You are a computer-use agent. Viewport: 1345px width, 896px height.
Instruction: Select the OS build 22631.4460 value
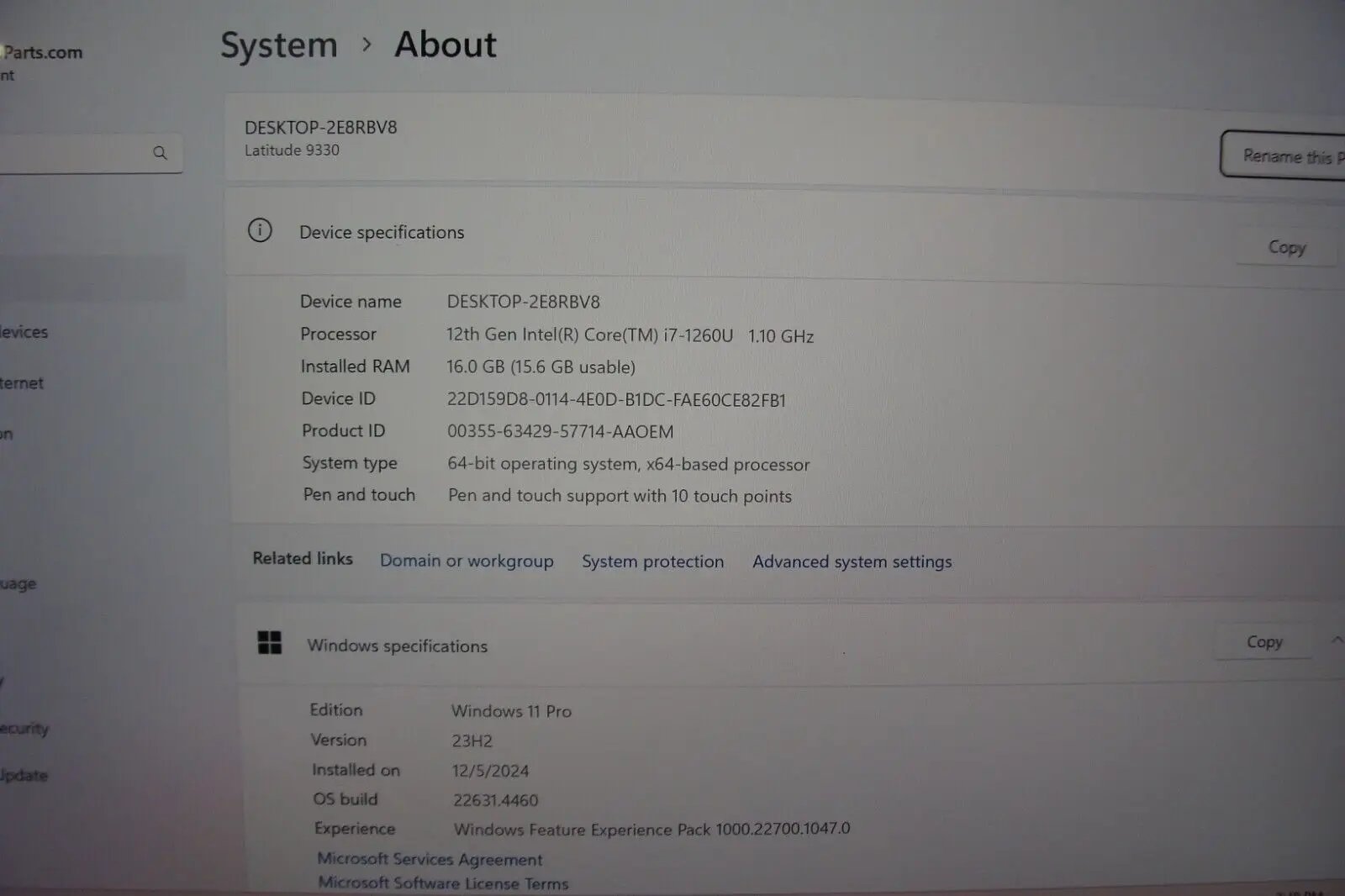pyautogui.click(x=495, y=800)
